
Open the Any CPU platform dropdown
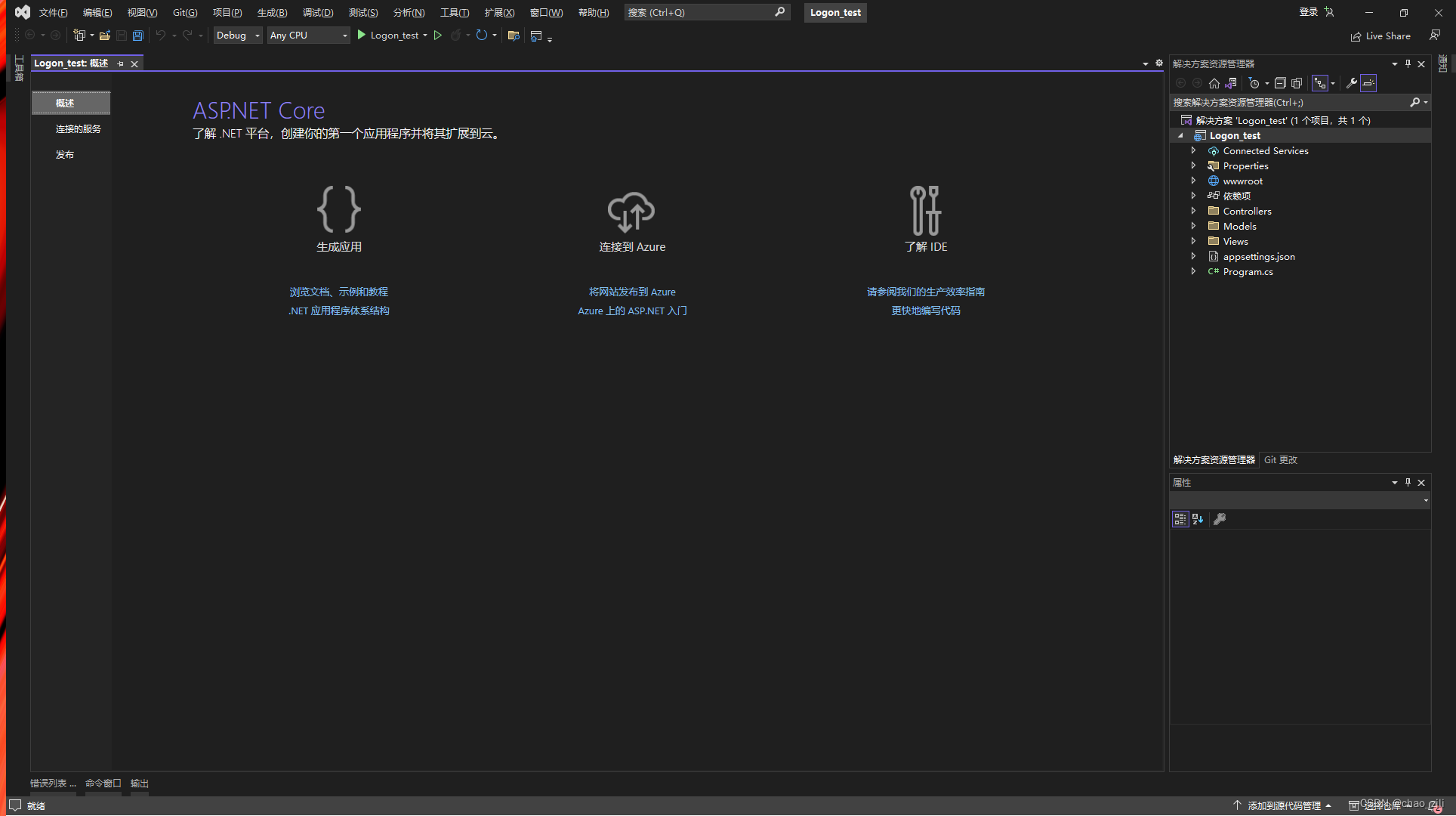(x=308, y=36)
